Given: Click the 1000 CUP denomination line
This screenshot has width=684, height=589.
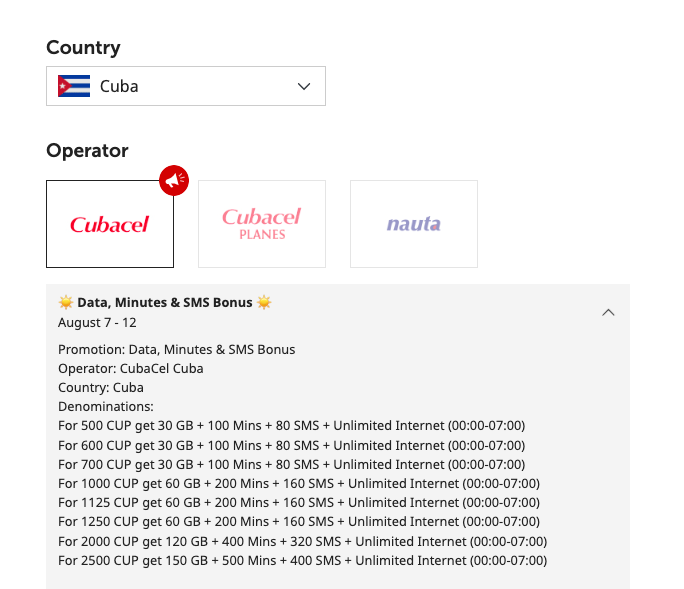Looking at the screenshot, I should [299, 484].
